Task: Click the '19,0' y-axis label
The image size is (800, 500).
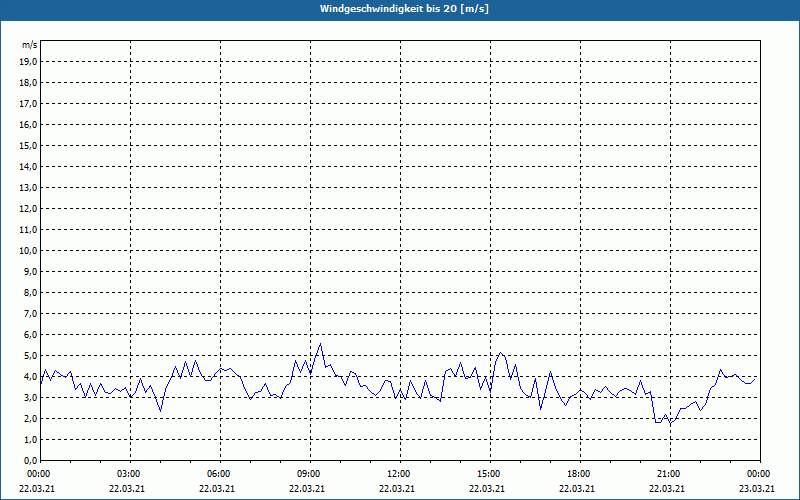Action: (28, 62)
